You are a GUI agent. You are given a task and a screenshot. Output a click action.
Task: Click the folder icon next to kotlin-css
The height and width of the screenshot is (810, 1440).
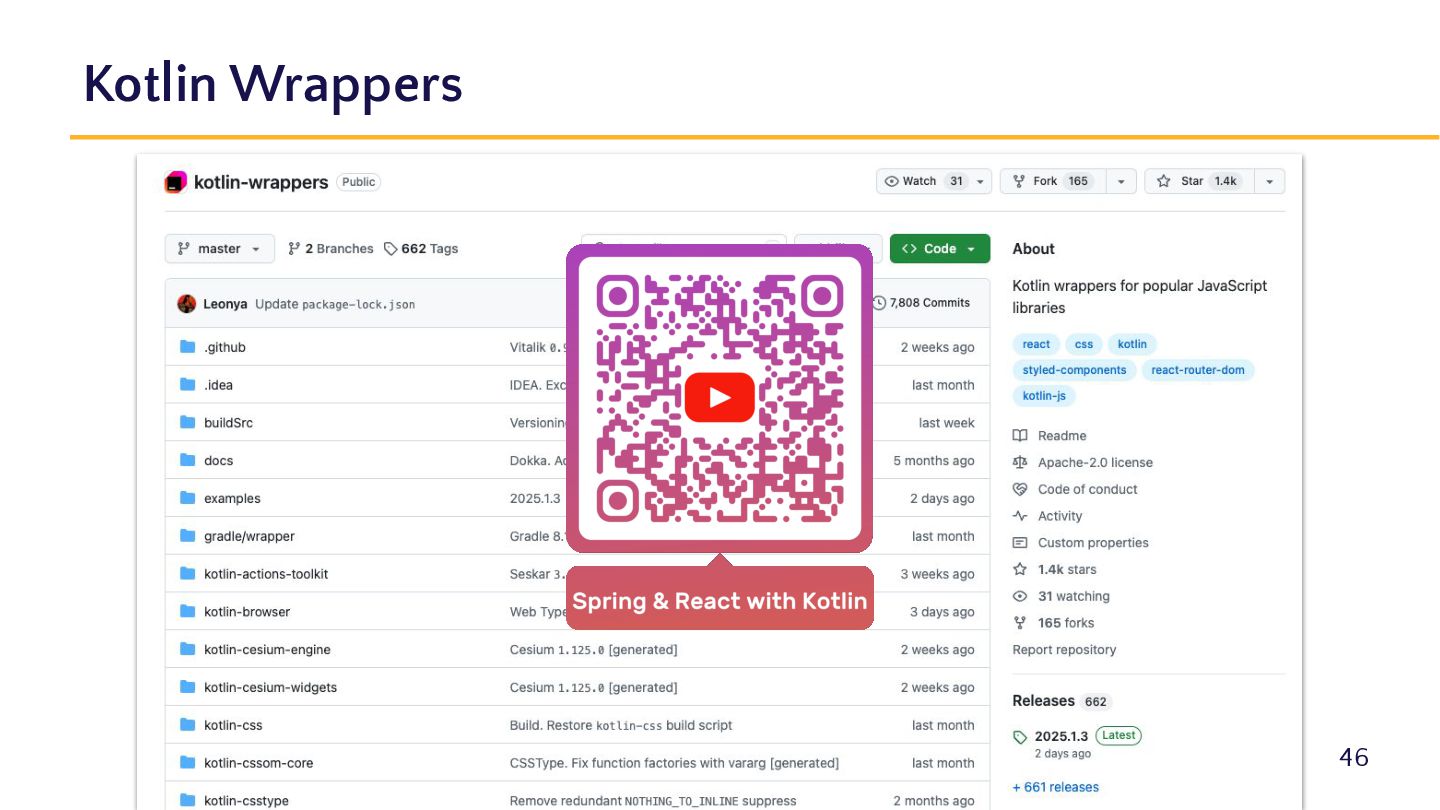pyautogui.click(x=187, y=725)
